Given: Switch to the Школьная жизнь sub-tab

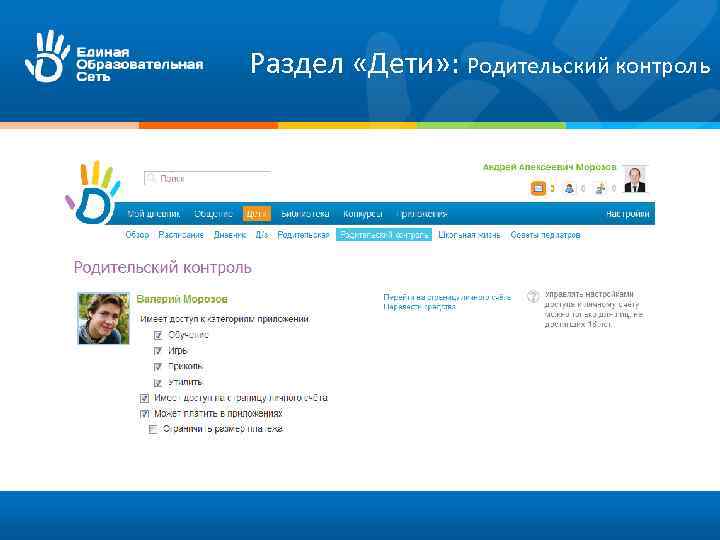Looking at the screenshot, I should (x=469, y=235).
